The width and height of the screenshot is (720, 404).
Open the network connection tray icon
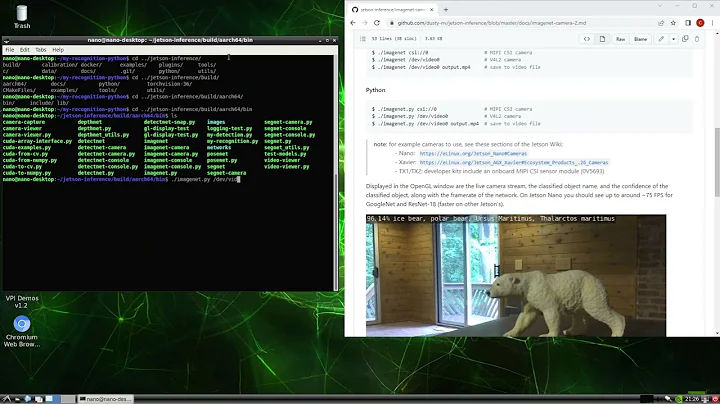pos(668,399)
